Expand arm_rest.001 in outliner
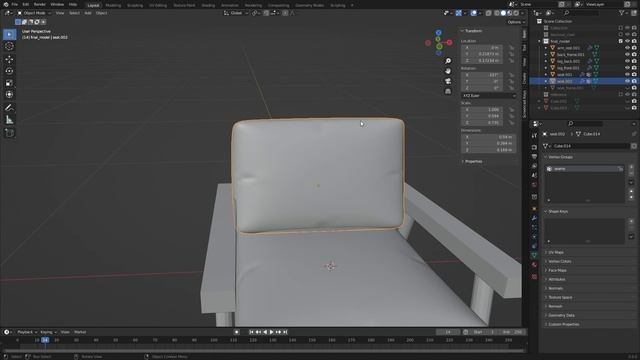This screenshot has width=640, height=360. click(546, 48)
